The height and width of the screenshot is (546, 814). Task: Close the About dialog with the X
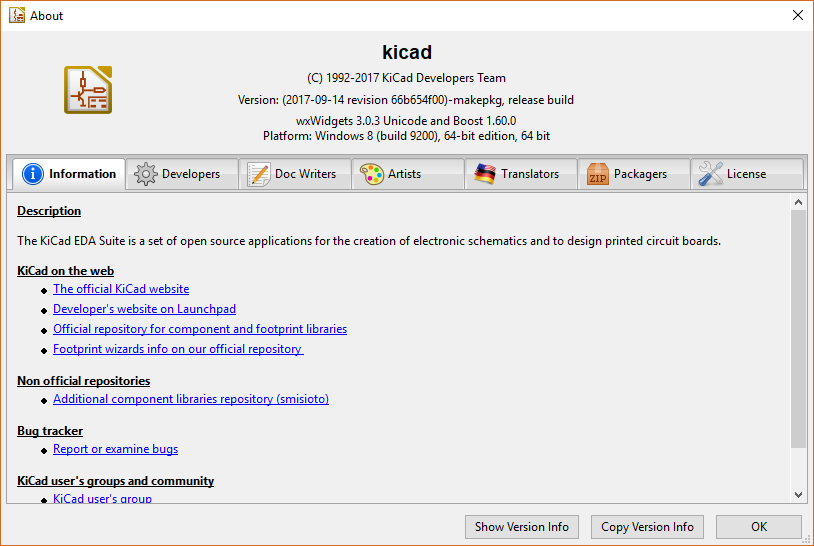coord(798,15)
